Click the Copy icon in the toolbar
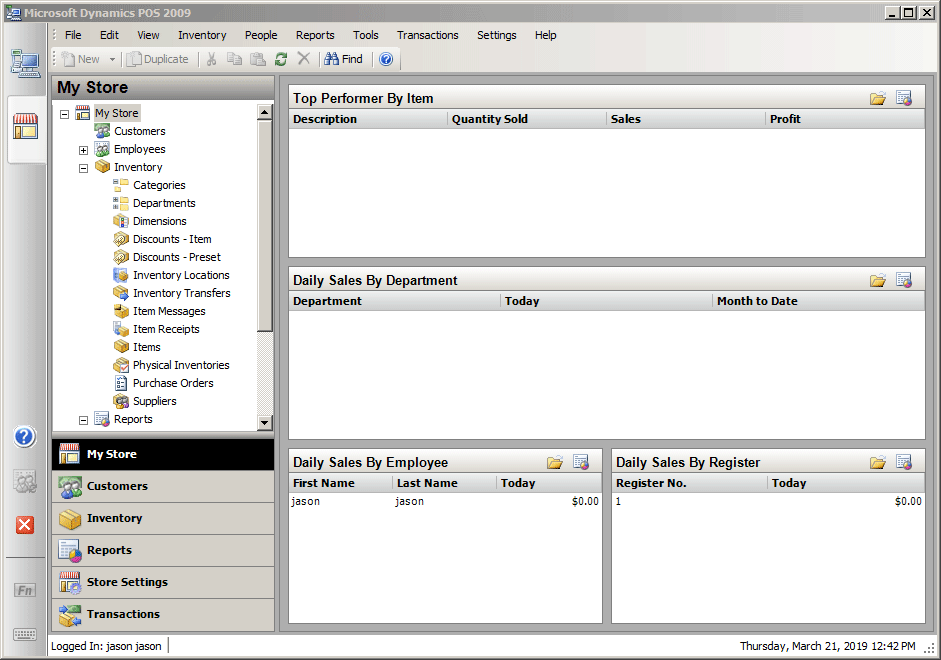This screenshot has width=941, height=660. [x=234, y=59]
